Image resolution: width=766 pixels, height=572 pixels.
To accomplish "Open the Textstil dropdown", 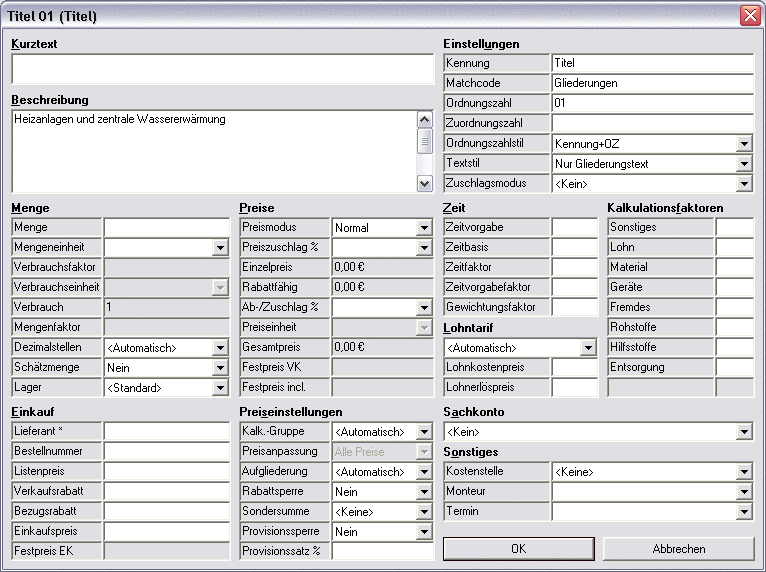I will 744,164.
